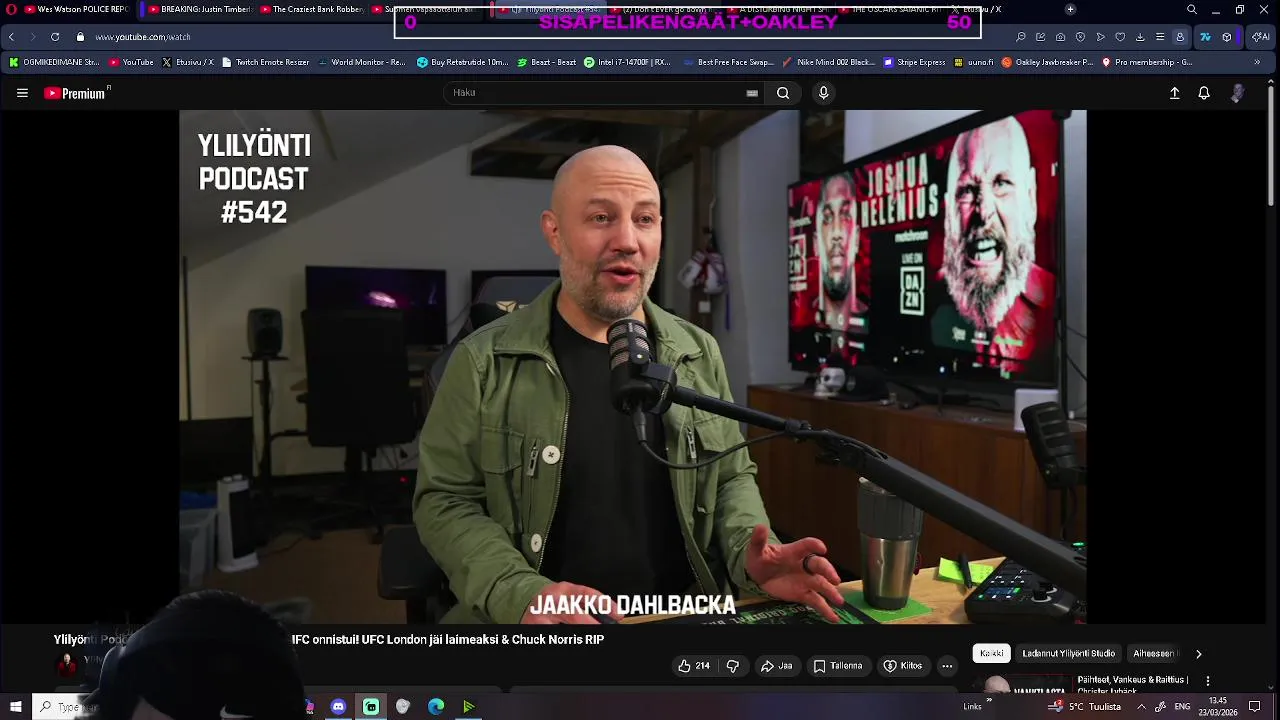Open the Windows notification center icon

tap(1255, 707)
